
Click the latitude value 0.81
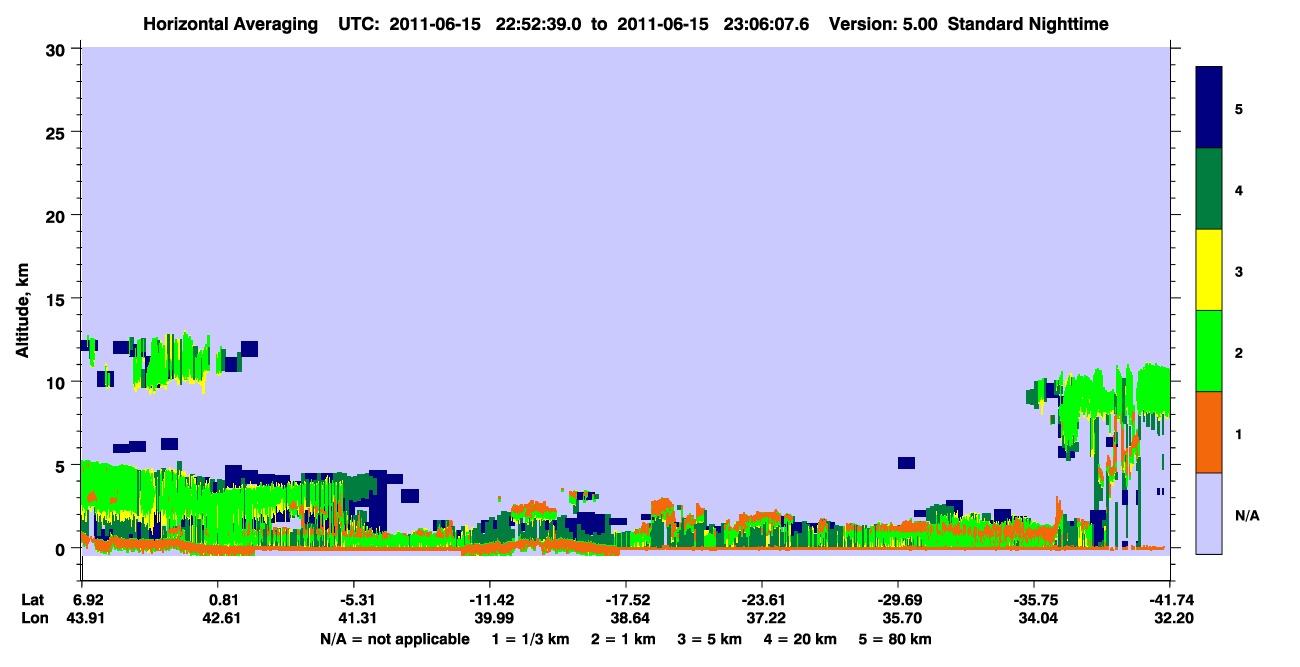coord(224,600)
